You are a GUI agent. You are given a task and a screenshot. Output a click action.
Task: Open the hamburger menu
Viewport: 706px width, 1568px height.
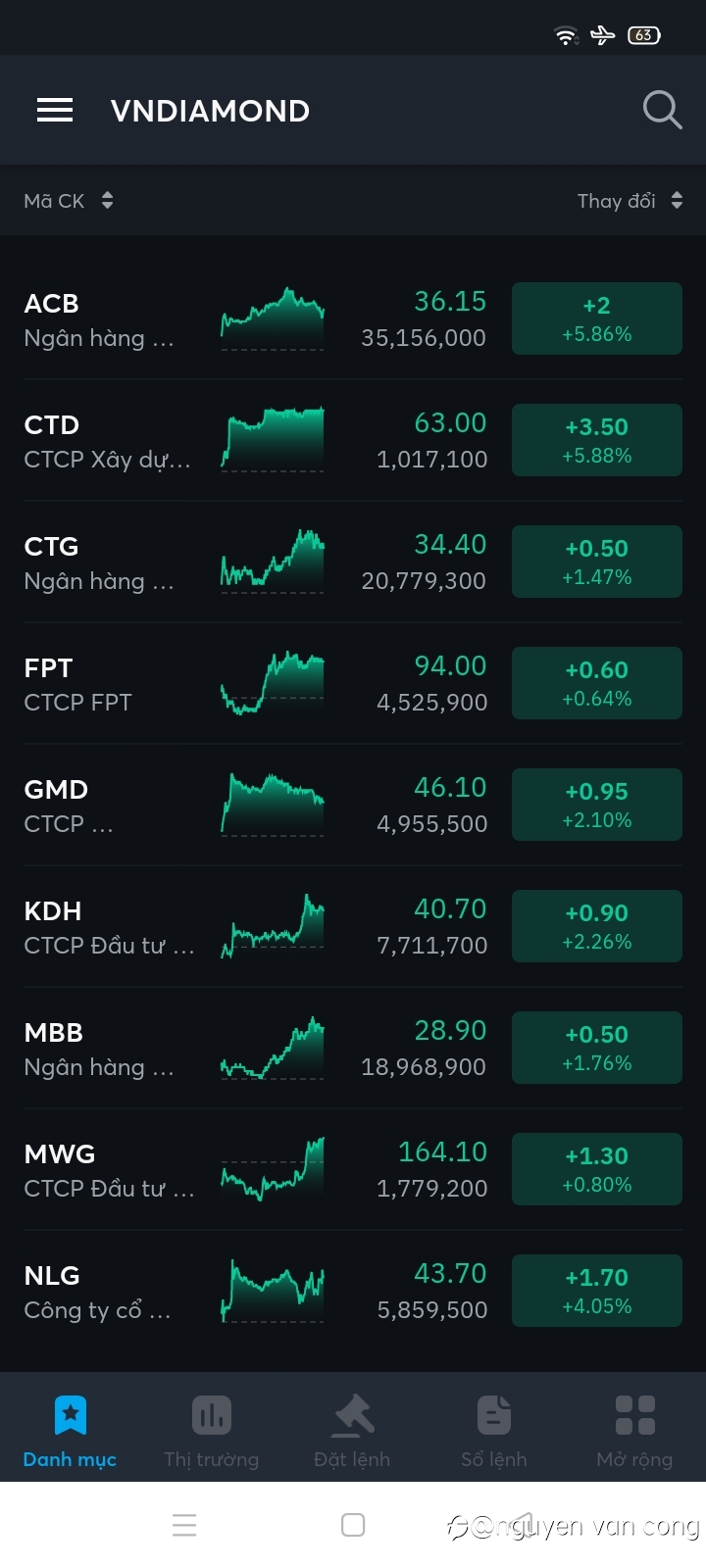[x=55, y=110]
